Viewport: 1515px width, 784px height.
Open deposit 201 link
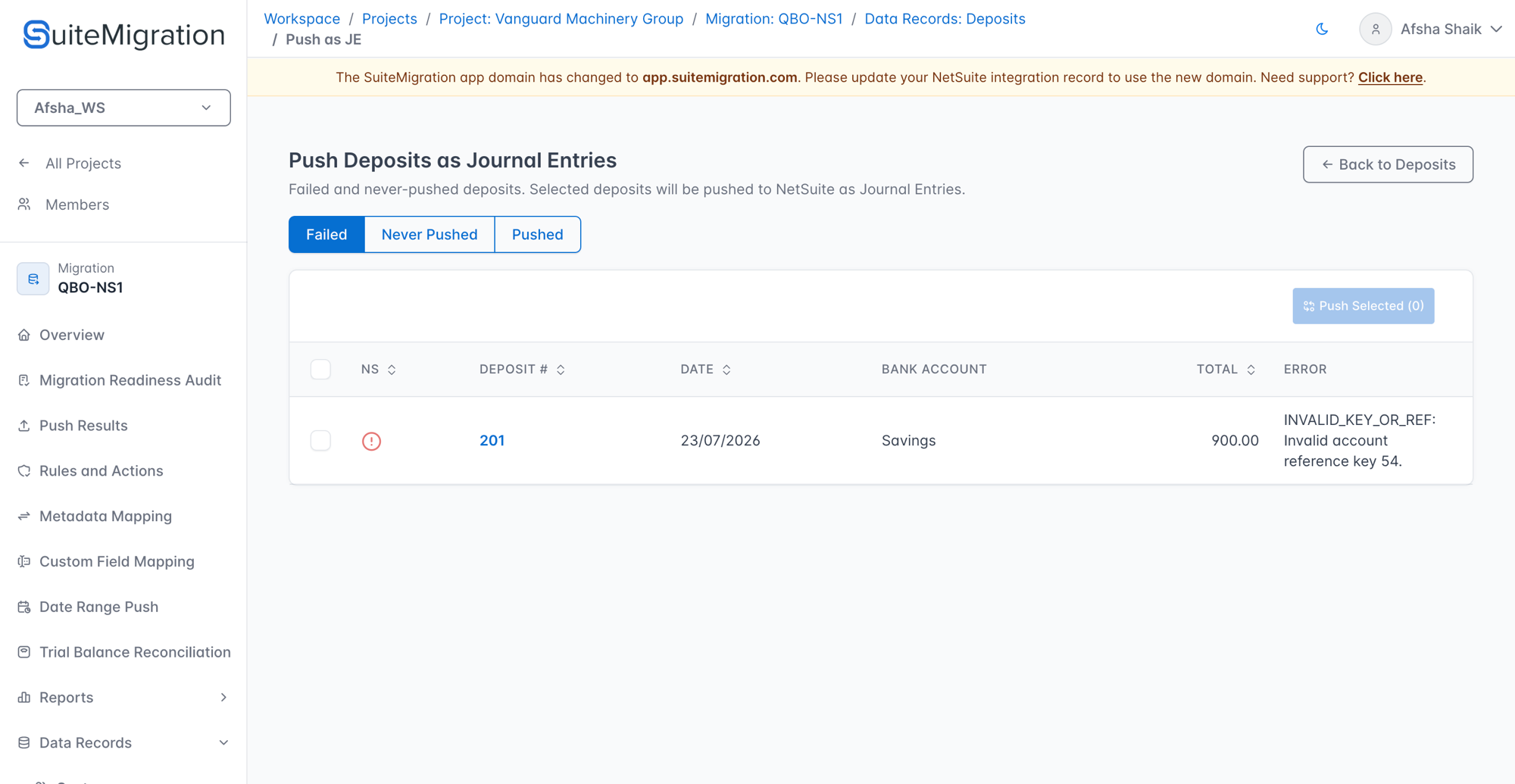coord(492,441)
